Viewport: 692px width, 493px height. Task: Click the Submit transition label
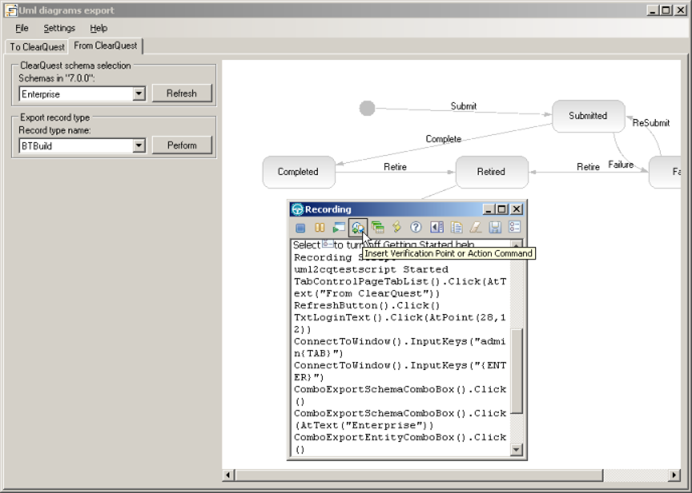pyautogui.click(x=463, y=106)
